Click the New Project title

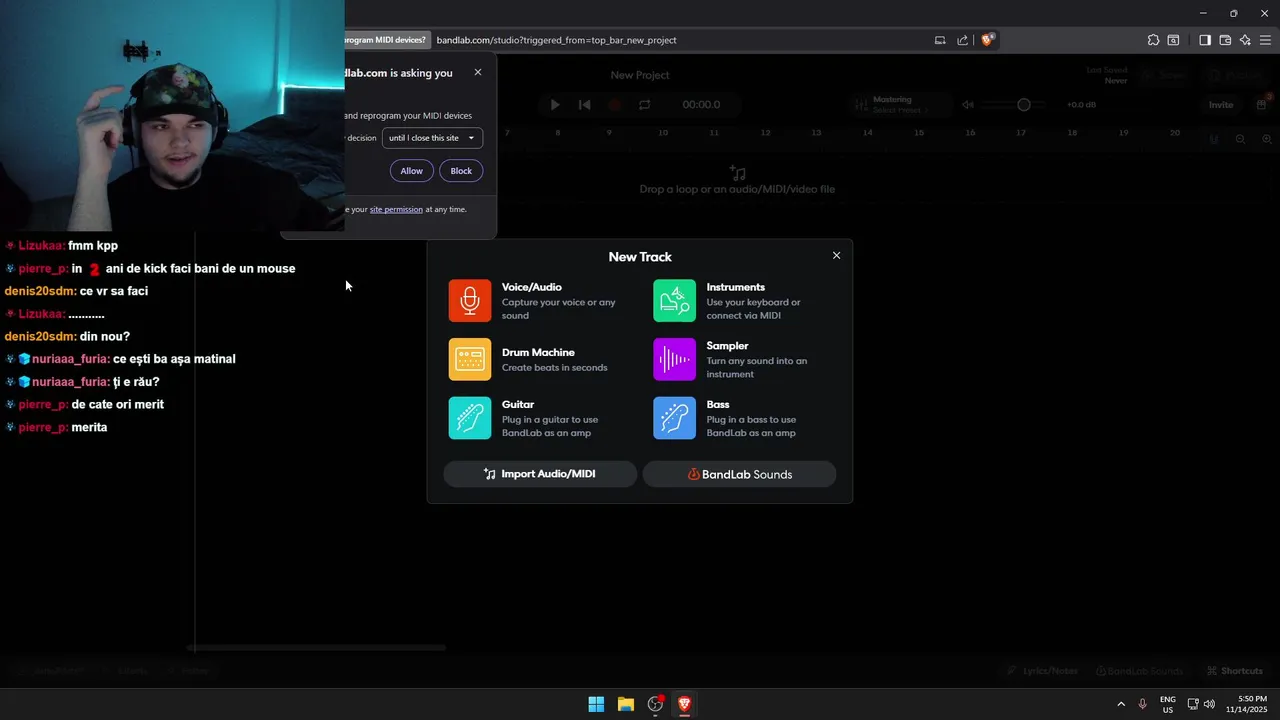click(x=640, y=75)
